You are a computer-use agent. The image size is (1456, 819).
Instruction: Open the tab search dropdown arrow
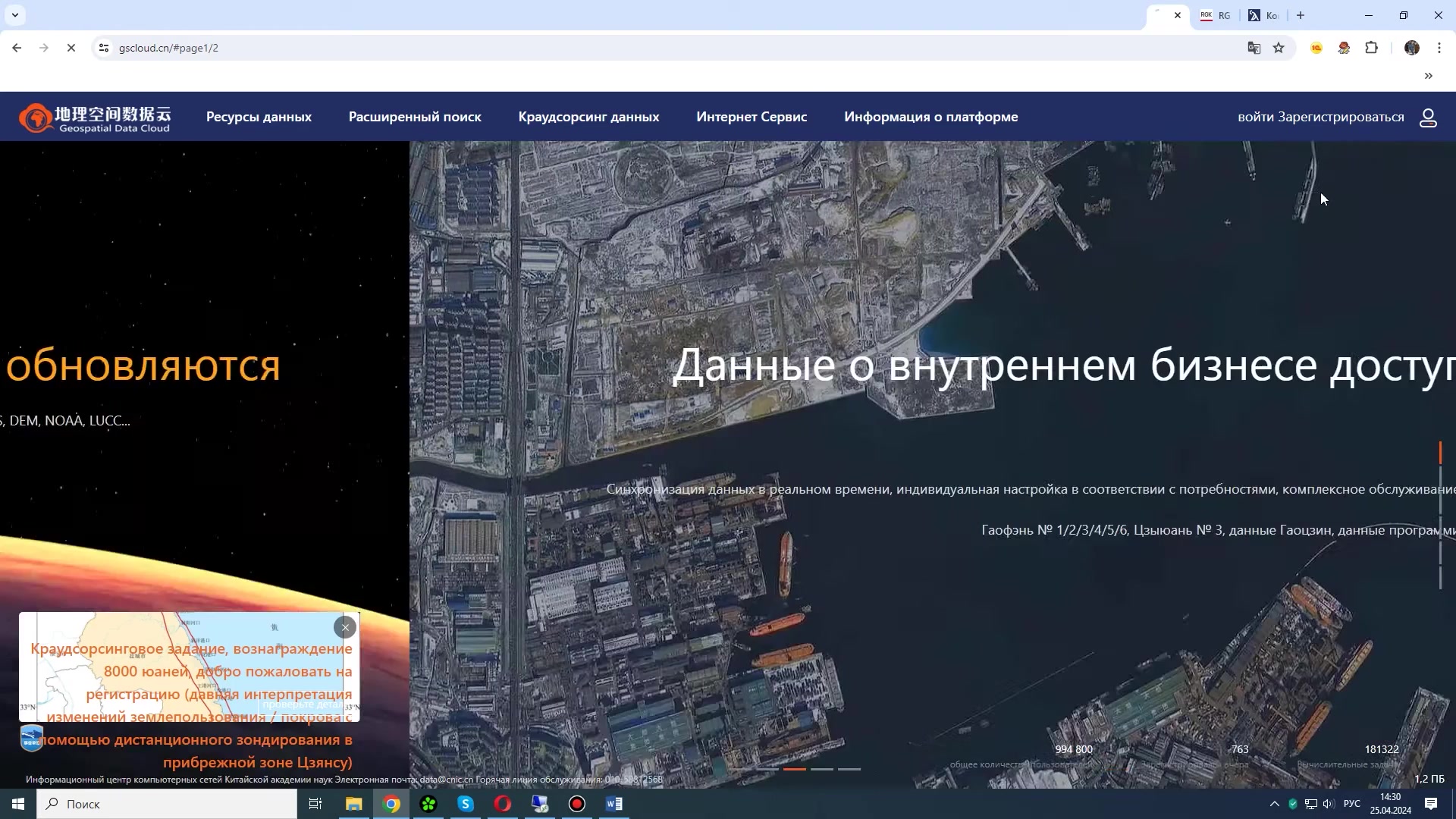click(15, 15)
